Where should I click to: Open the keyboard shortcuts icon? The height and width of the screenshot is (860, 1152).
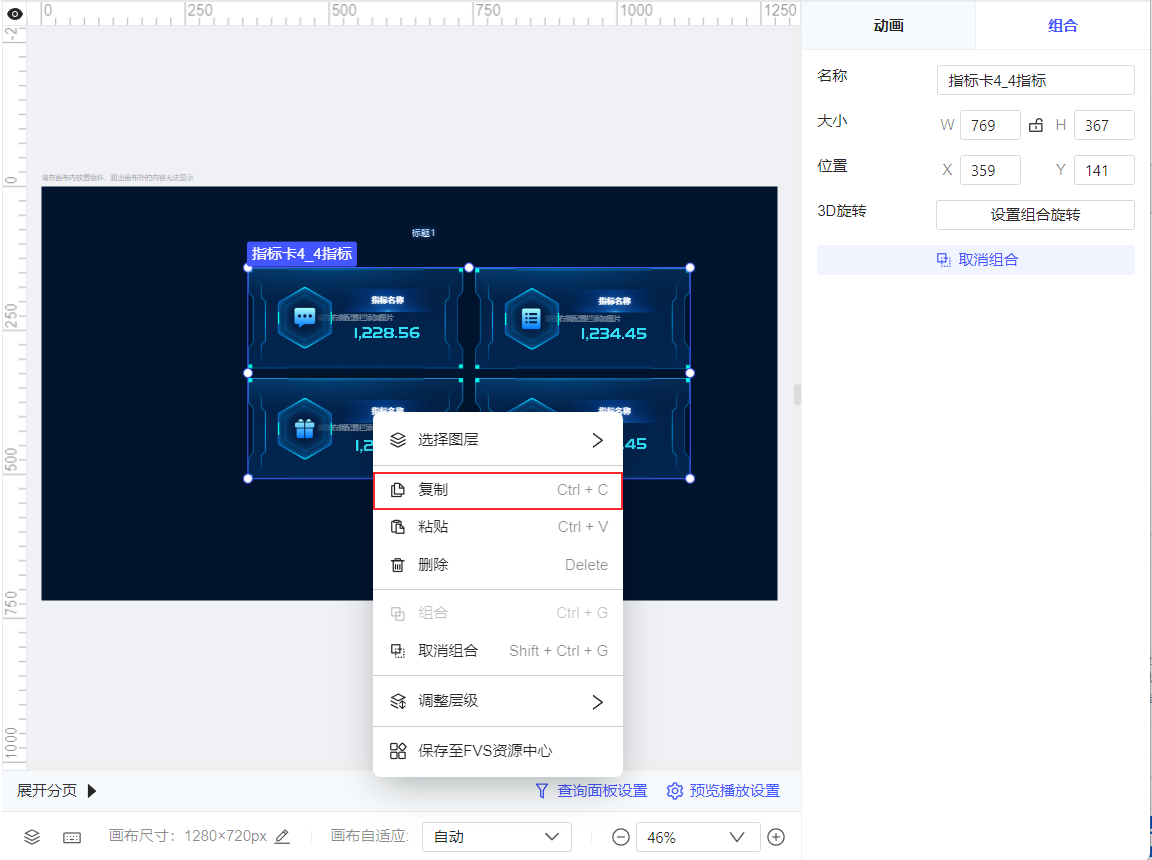point(72,837)
